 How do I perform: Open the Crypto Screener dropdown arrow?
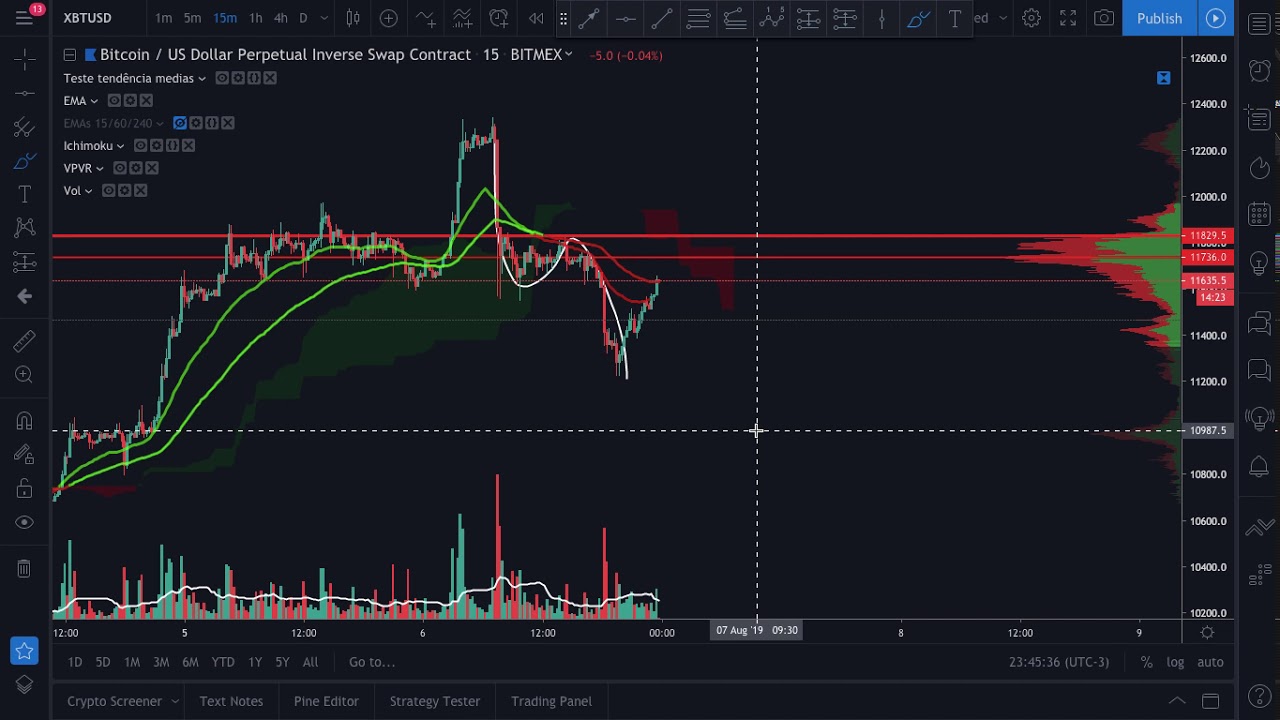click(x=174, y=701)
